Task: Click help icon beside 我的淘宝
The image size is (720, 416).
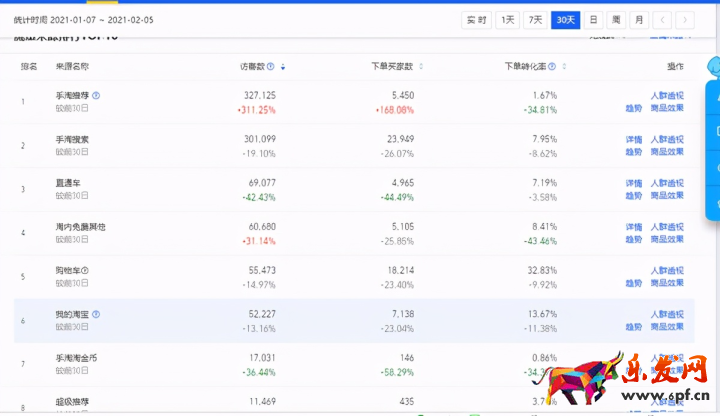Action: (x=96, y=315)
